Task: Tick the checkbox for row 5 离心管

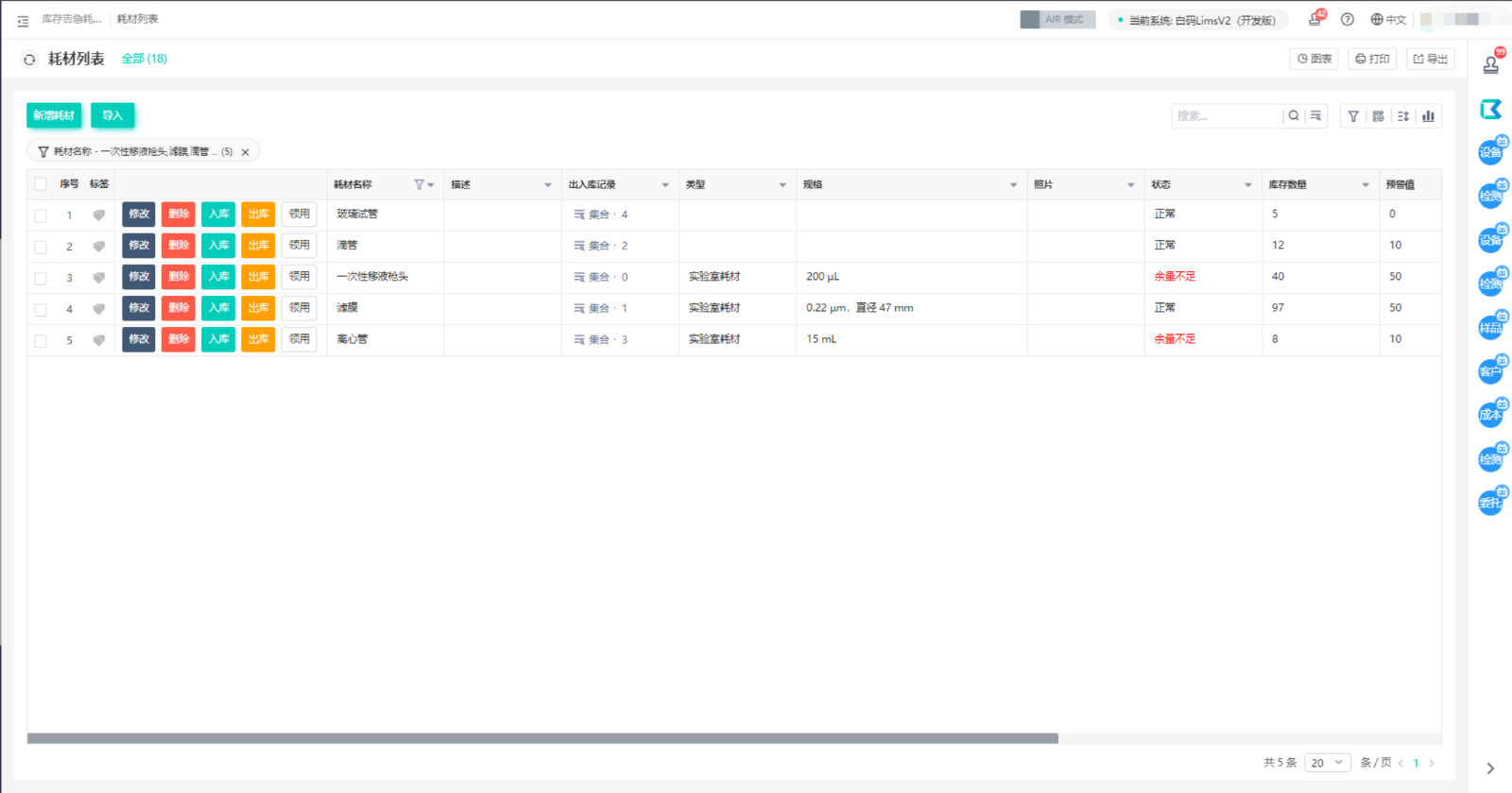Action: click(41, 340)
